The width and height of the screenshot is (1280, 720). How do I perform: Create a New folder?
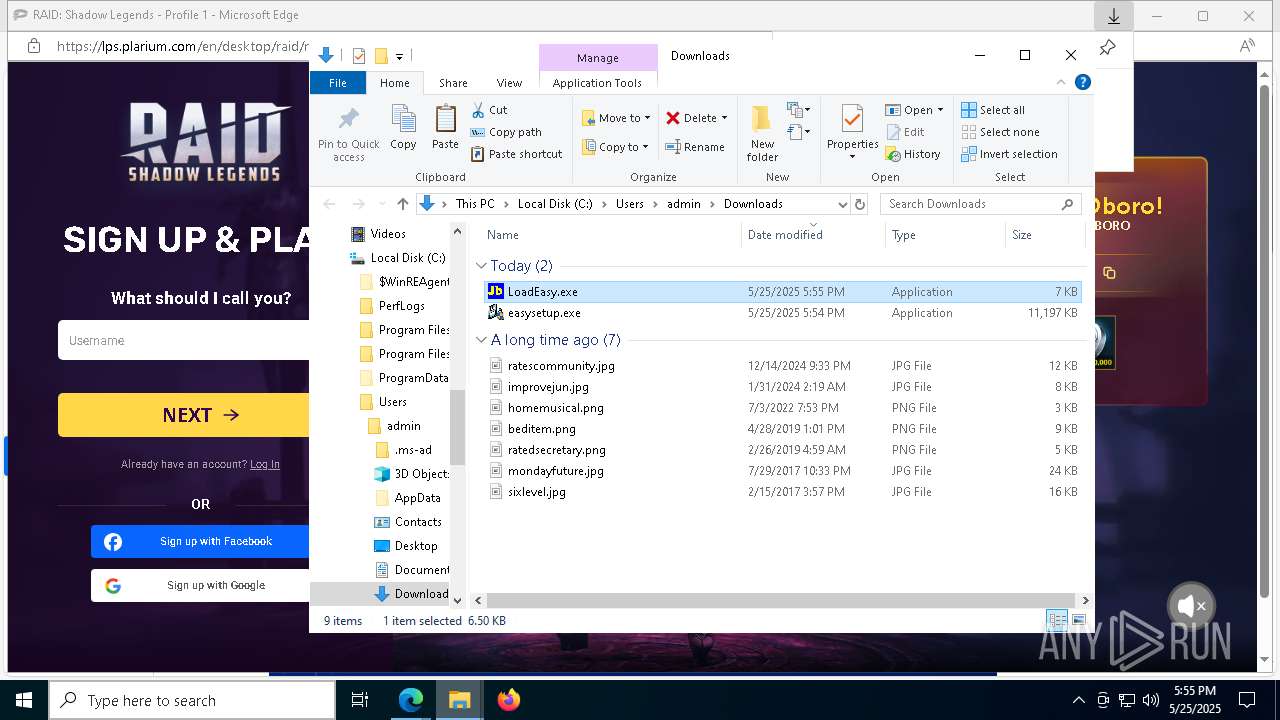pos(762,134)
